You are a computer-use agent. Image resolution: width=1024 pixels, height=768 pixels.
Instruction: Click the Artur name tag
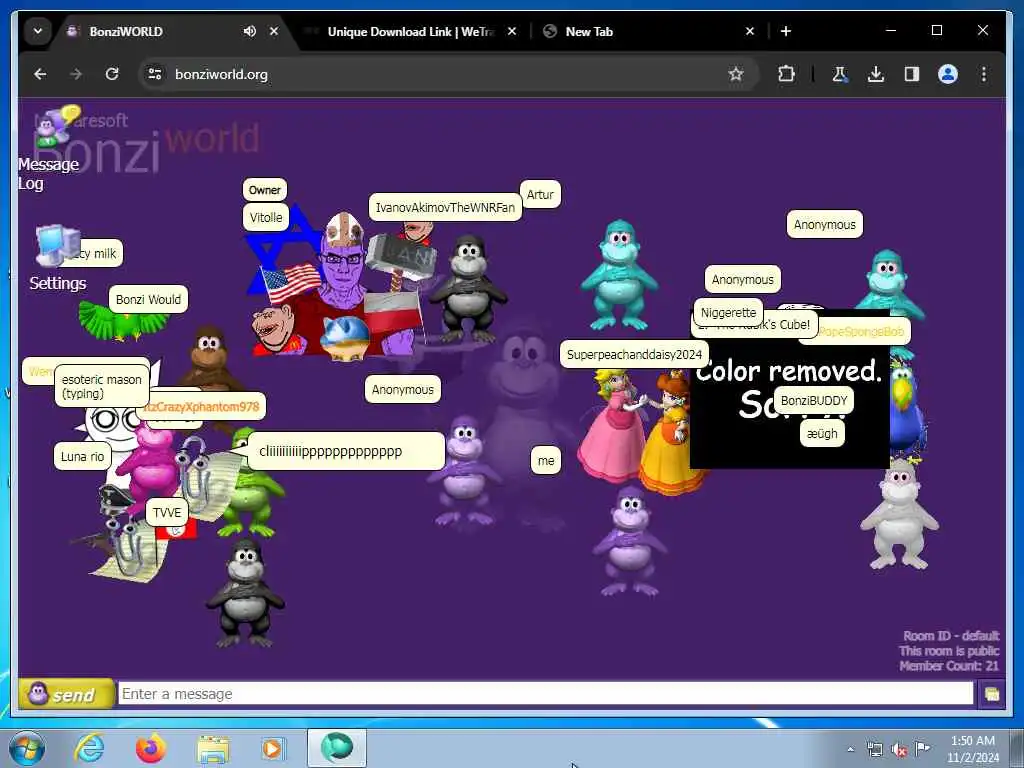(540, 195)
